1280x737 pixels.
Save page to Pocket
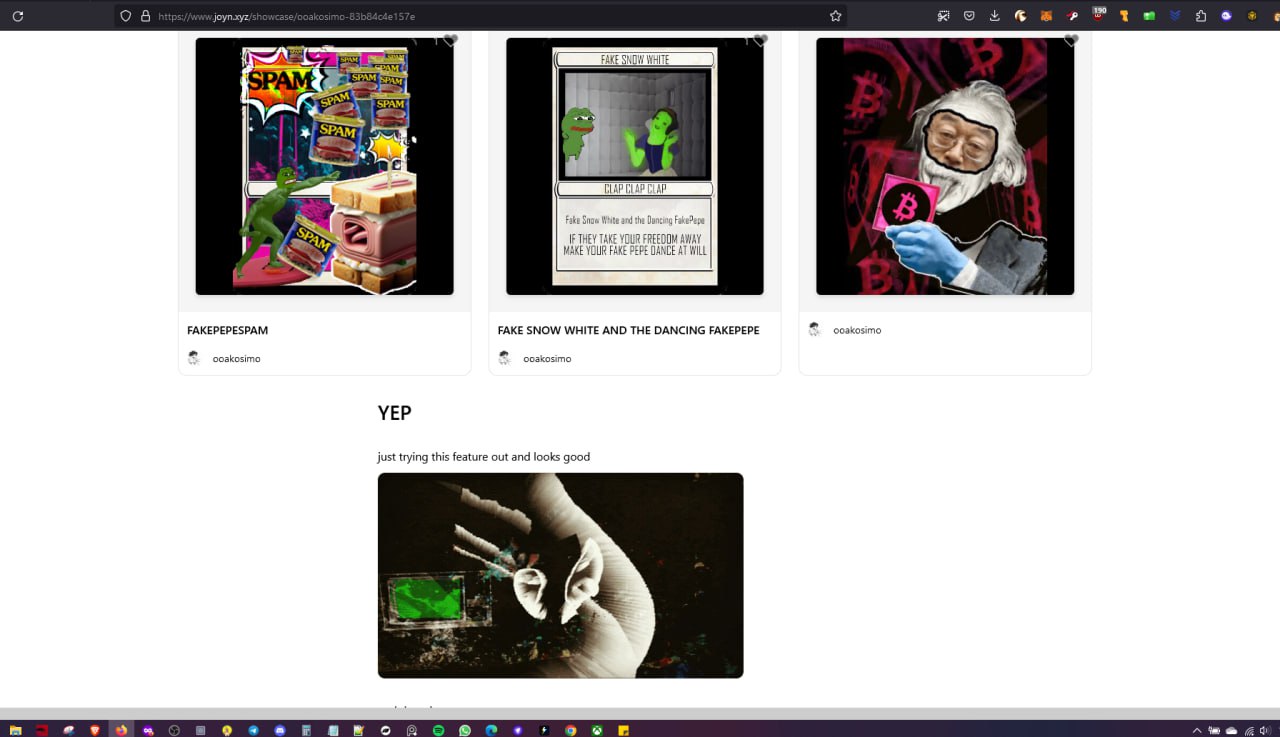(x=969, y=16)
